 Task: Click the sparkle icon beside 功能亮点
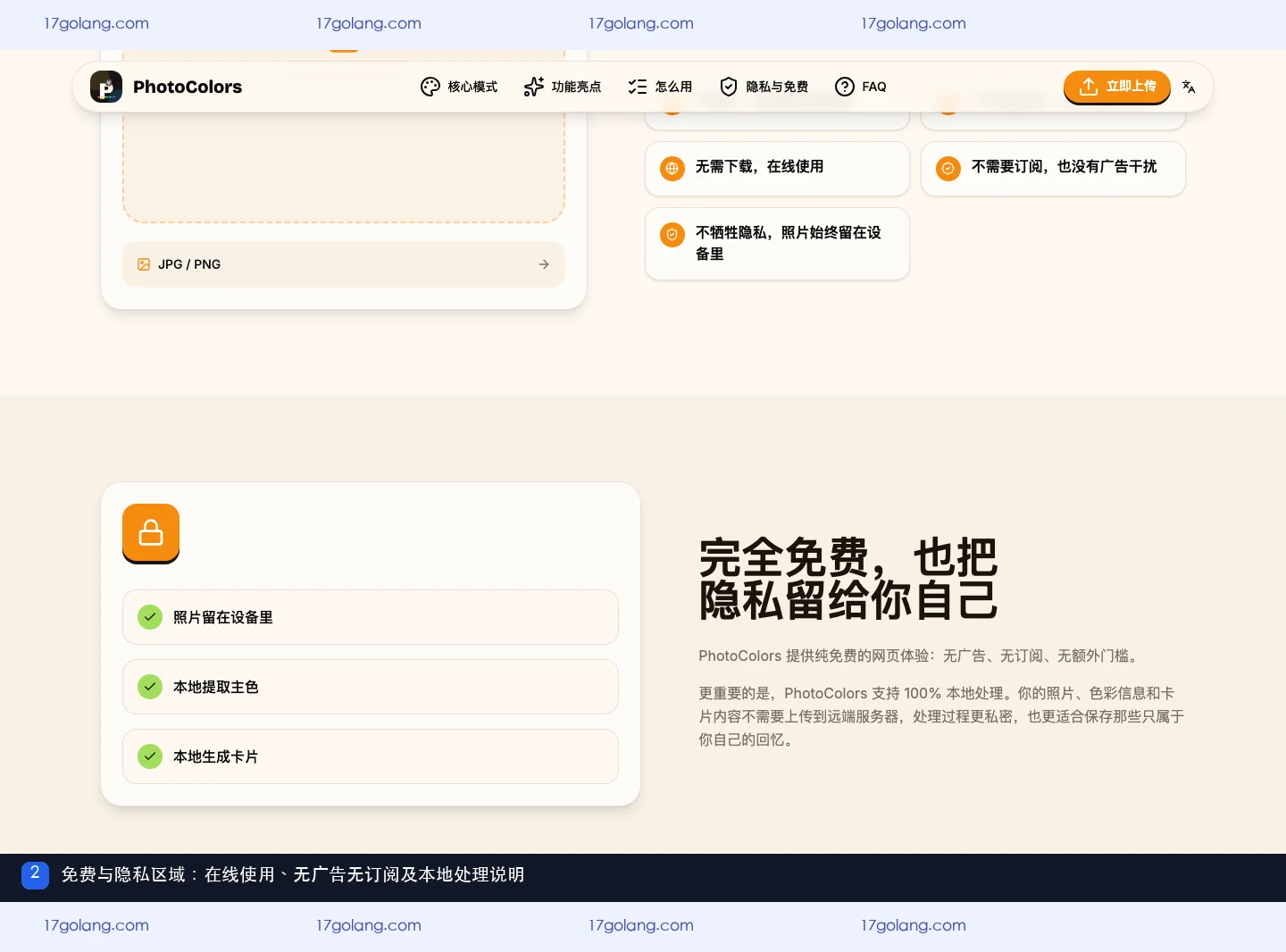[534, 87]
